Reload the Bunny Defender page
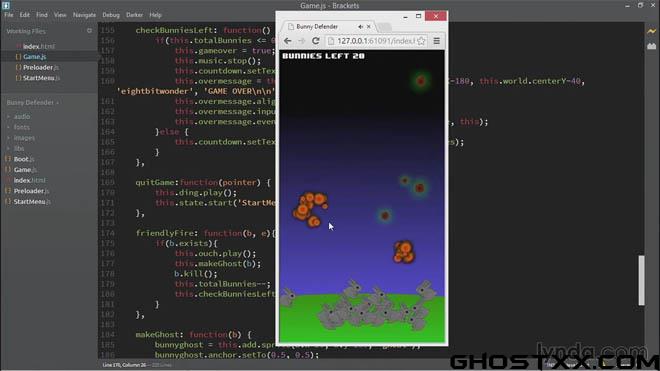Image resolution: width=660 pixels, height=371 pixels. tap(316, 41)
